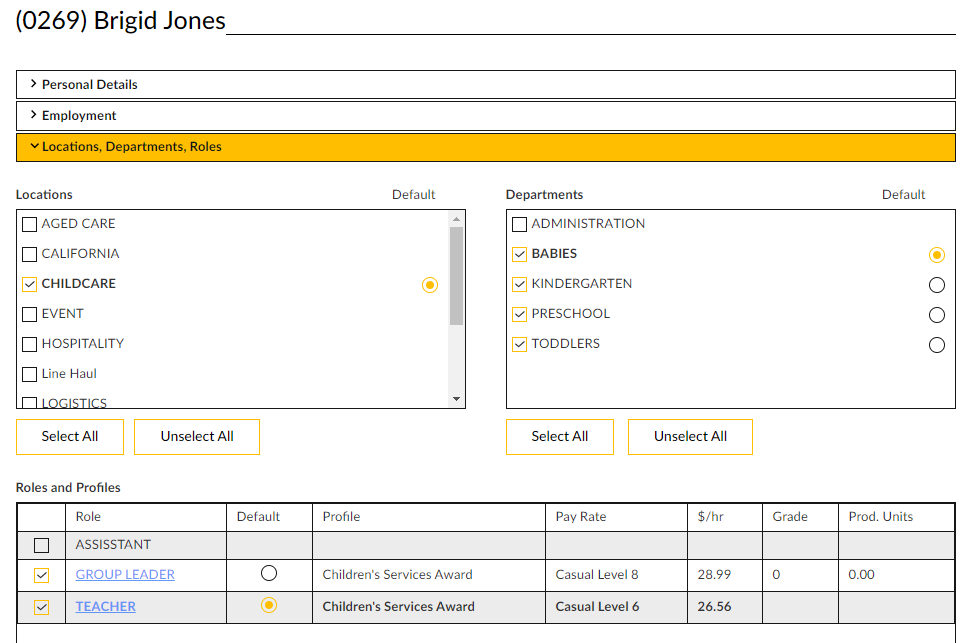Select the HOSPITALITY location checkbox
The height and width of the screenshot is (643, 967).
30,344
